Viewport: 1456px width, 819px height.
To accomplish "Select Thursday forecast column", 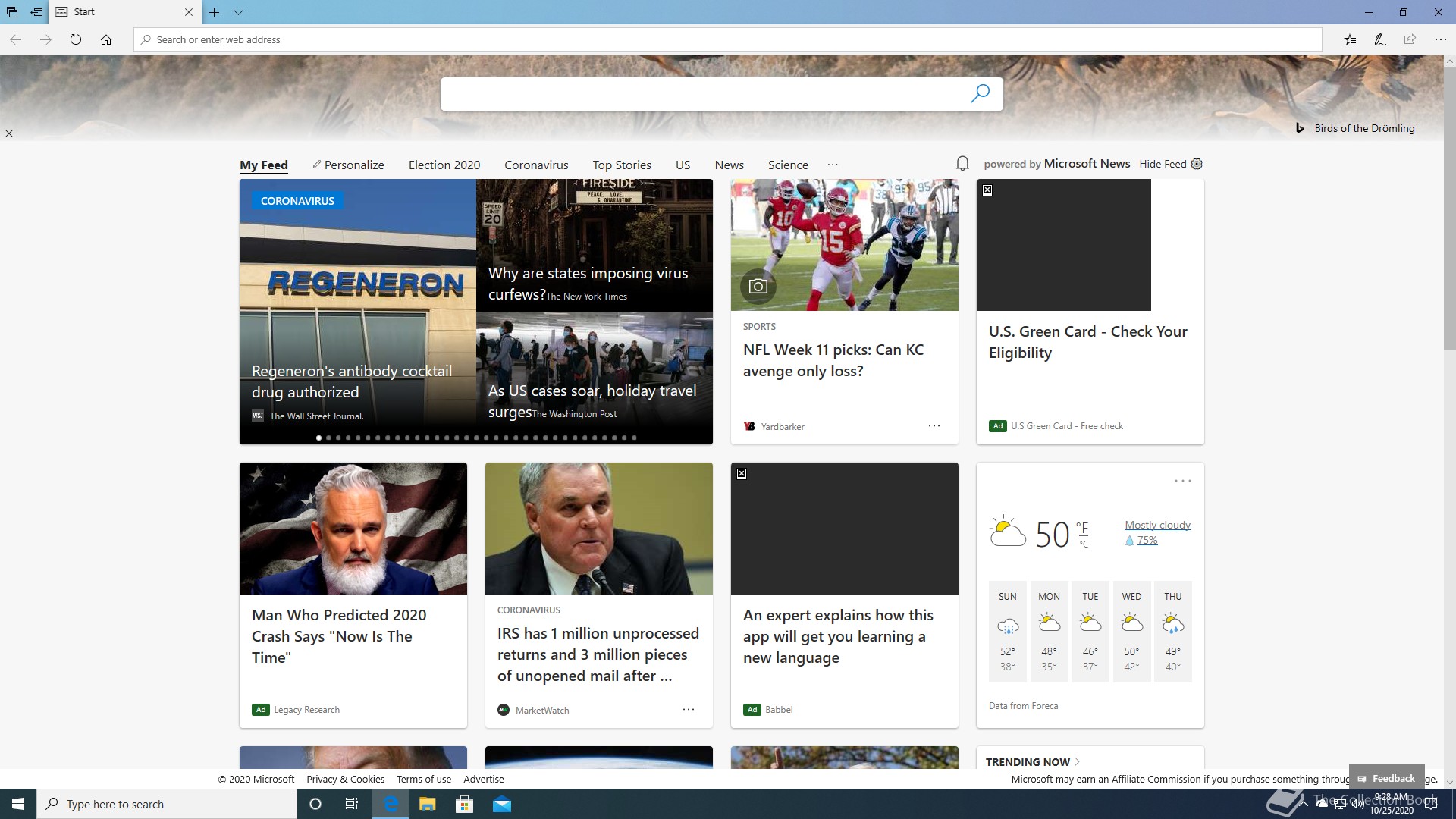I will click(x=1173, y=632).
